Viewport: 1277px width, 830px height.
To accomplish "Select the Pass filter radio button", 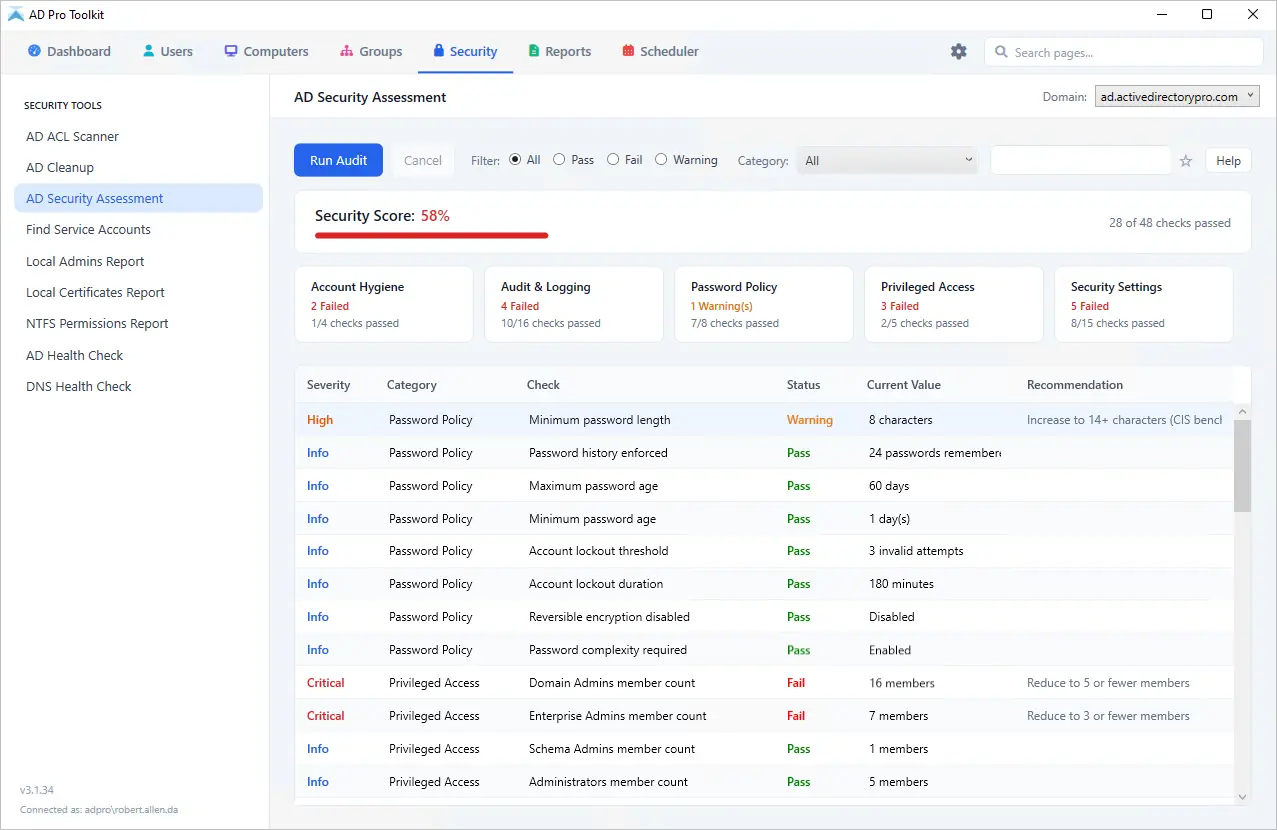I will click(x=559, y=159).
